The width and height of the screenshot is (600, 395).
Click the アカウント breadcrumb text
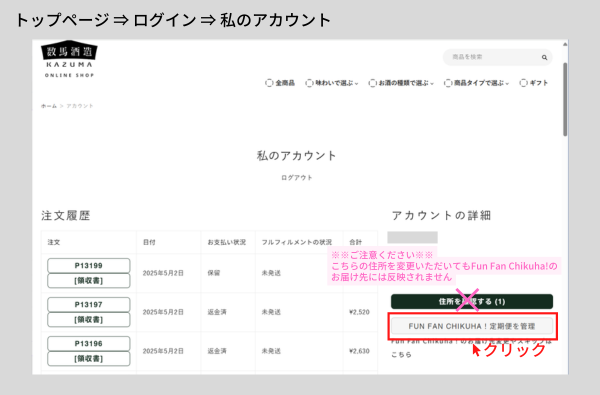point(80,106)
